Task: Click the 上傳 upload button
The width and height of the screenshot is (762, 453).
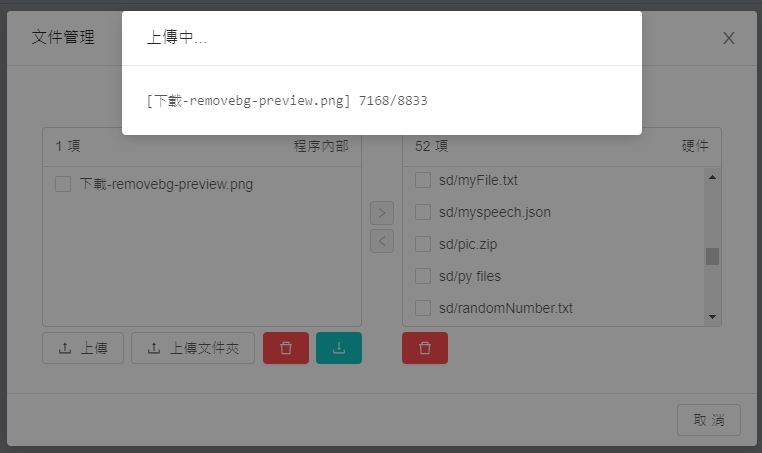Action: 83,348
